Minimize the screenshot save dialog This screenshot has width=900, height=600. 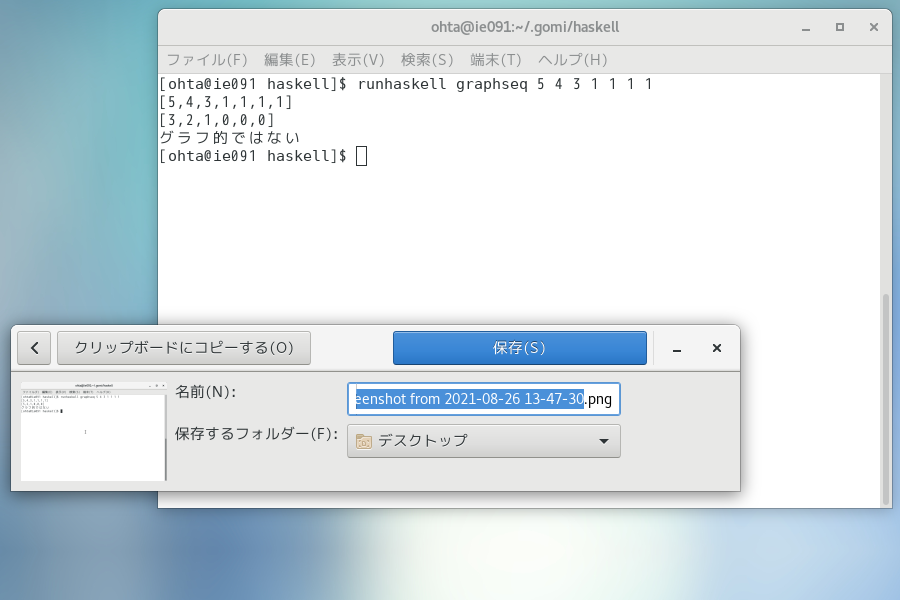[x=677, y=348]
